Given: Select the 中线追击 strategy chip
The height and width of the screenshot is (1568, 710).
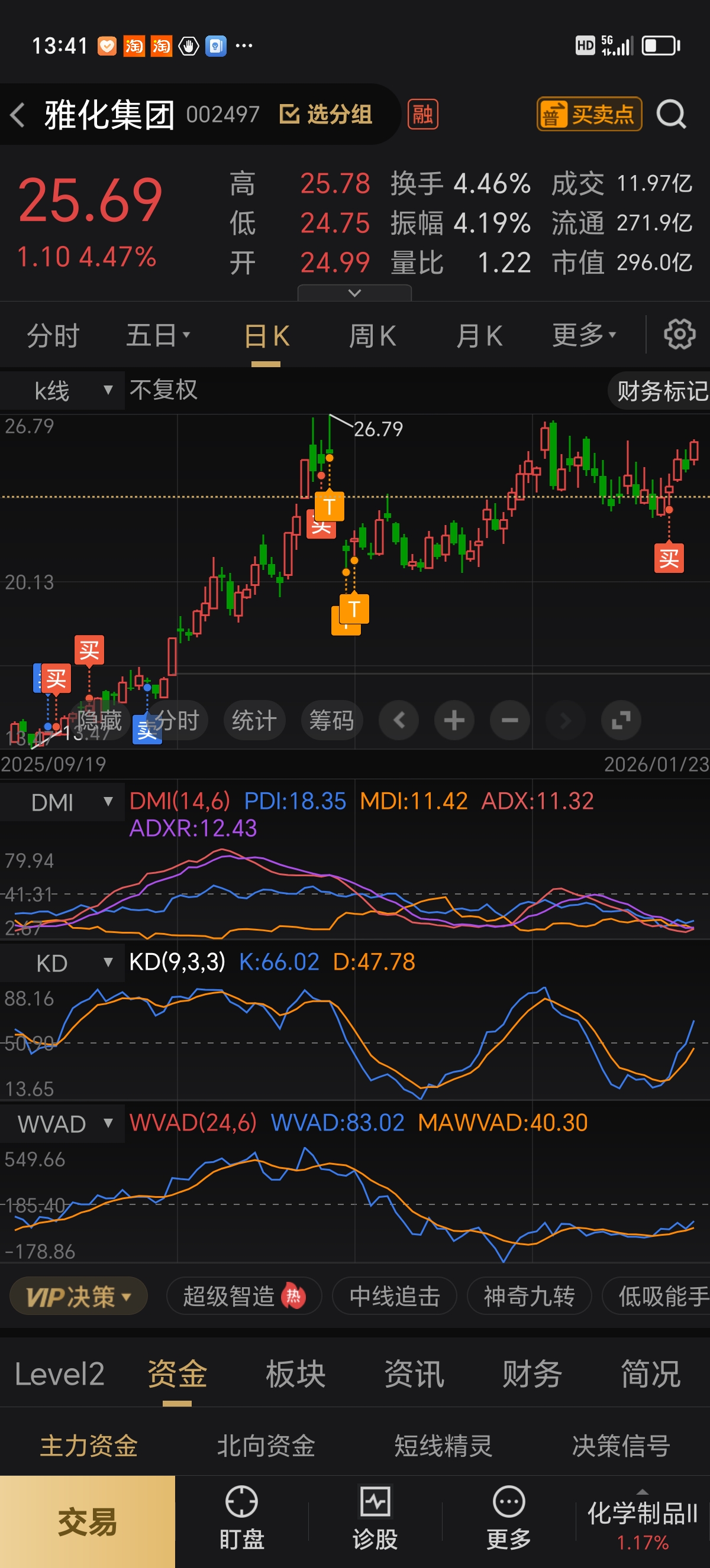Looking at the screenshot, I should (395, 1297).
